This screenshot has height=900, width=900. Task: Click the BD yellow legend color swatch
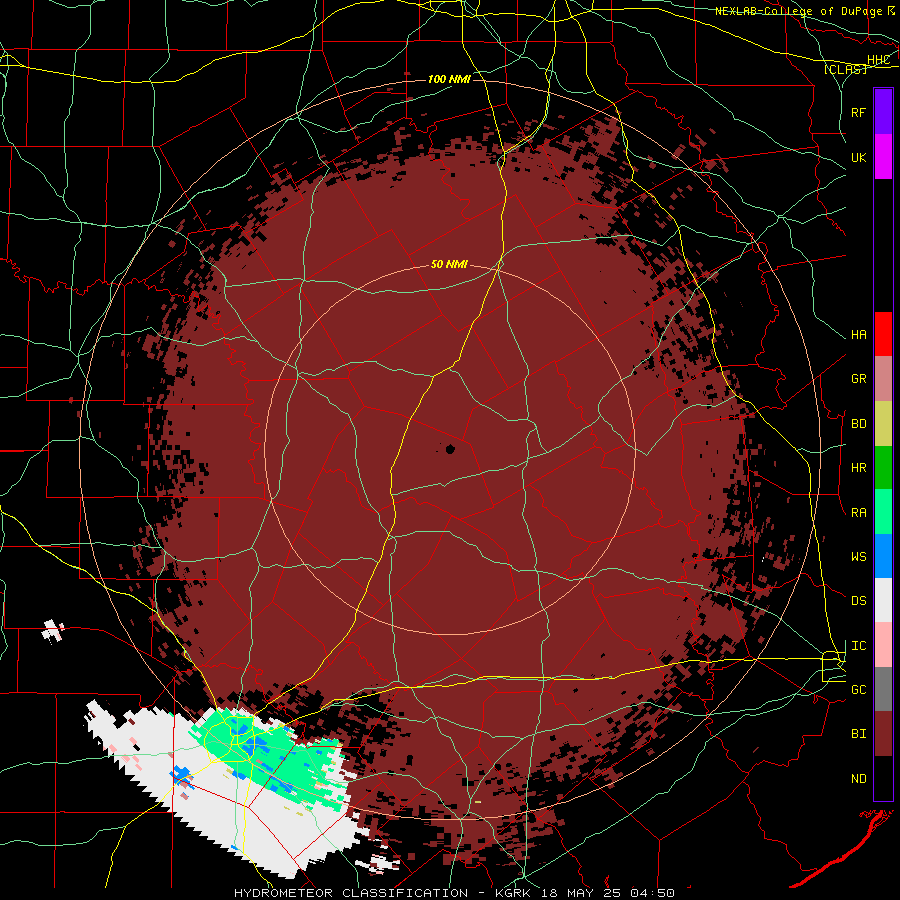(883, 424)
